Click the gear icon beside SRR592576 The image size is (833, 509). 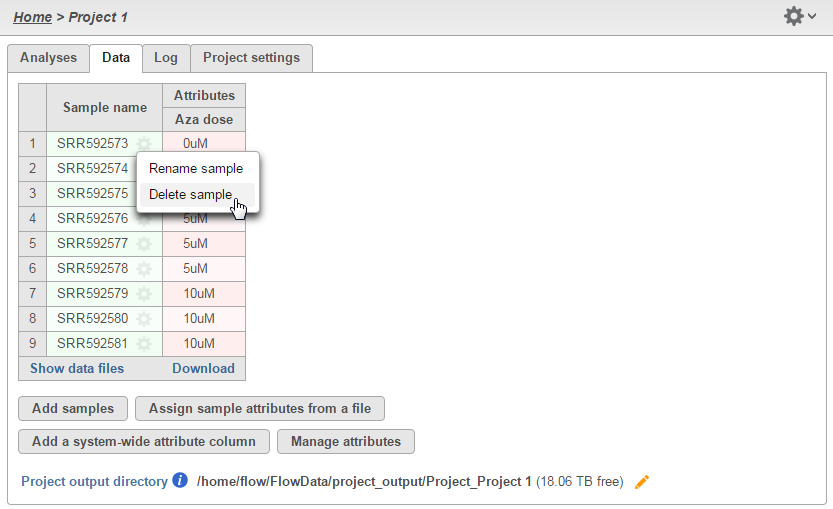click(x=144, y=219)
